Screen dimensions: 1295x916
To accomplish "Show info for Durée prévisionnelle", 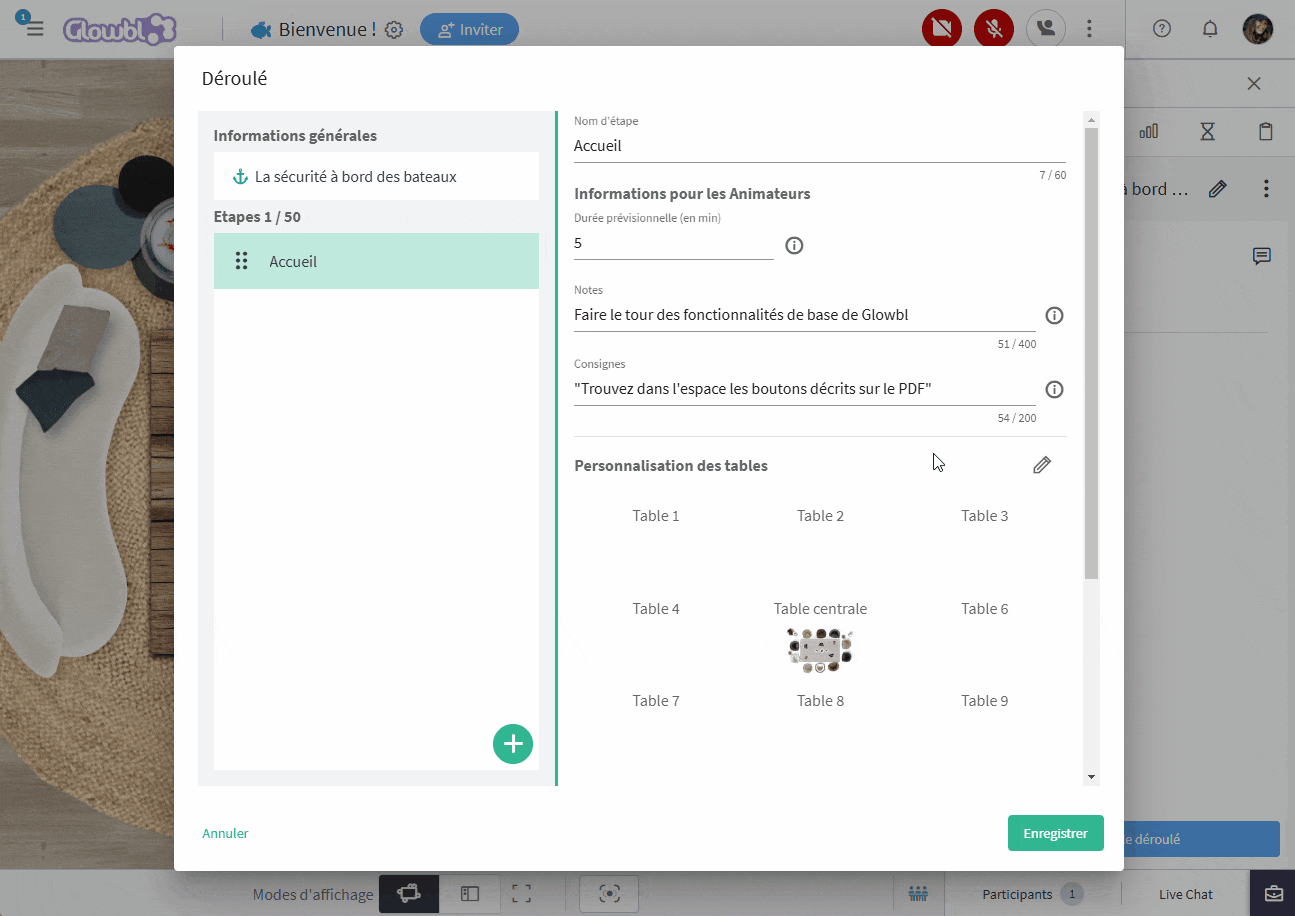I will tap(794, 245).
